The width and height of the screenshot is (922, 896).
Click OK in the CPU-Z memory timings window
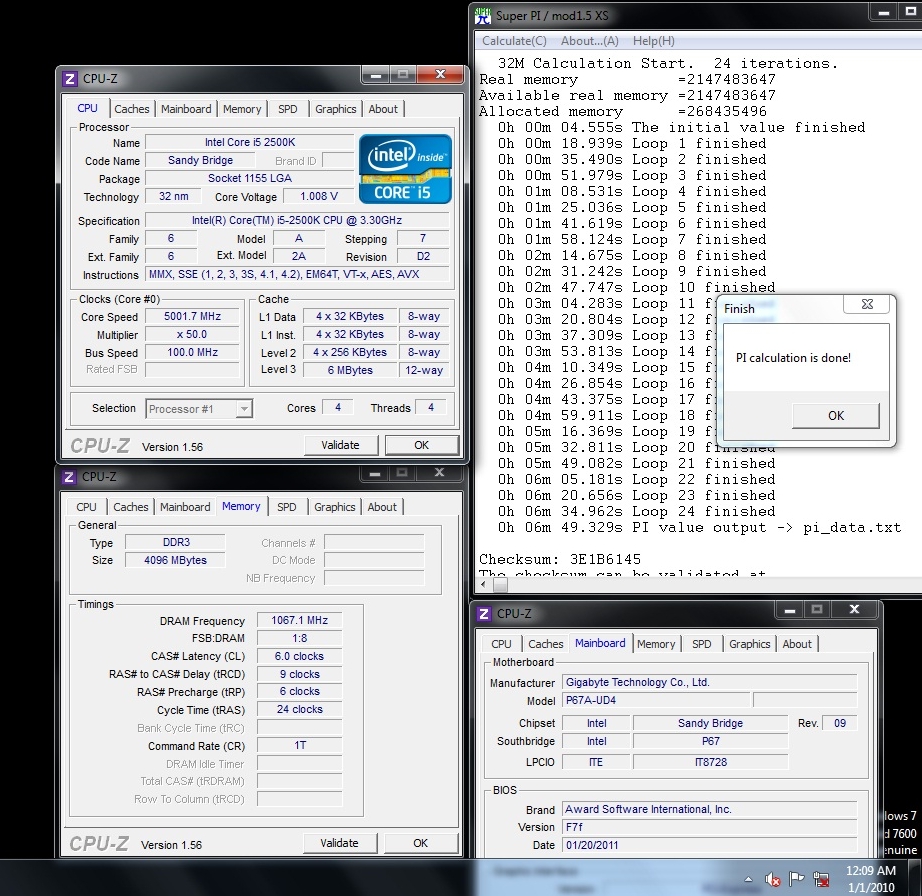click(420, 843)
